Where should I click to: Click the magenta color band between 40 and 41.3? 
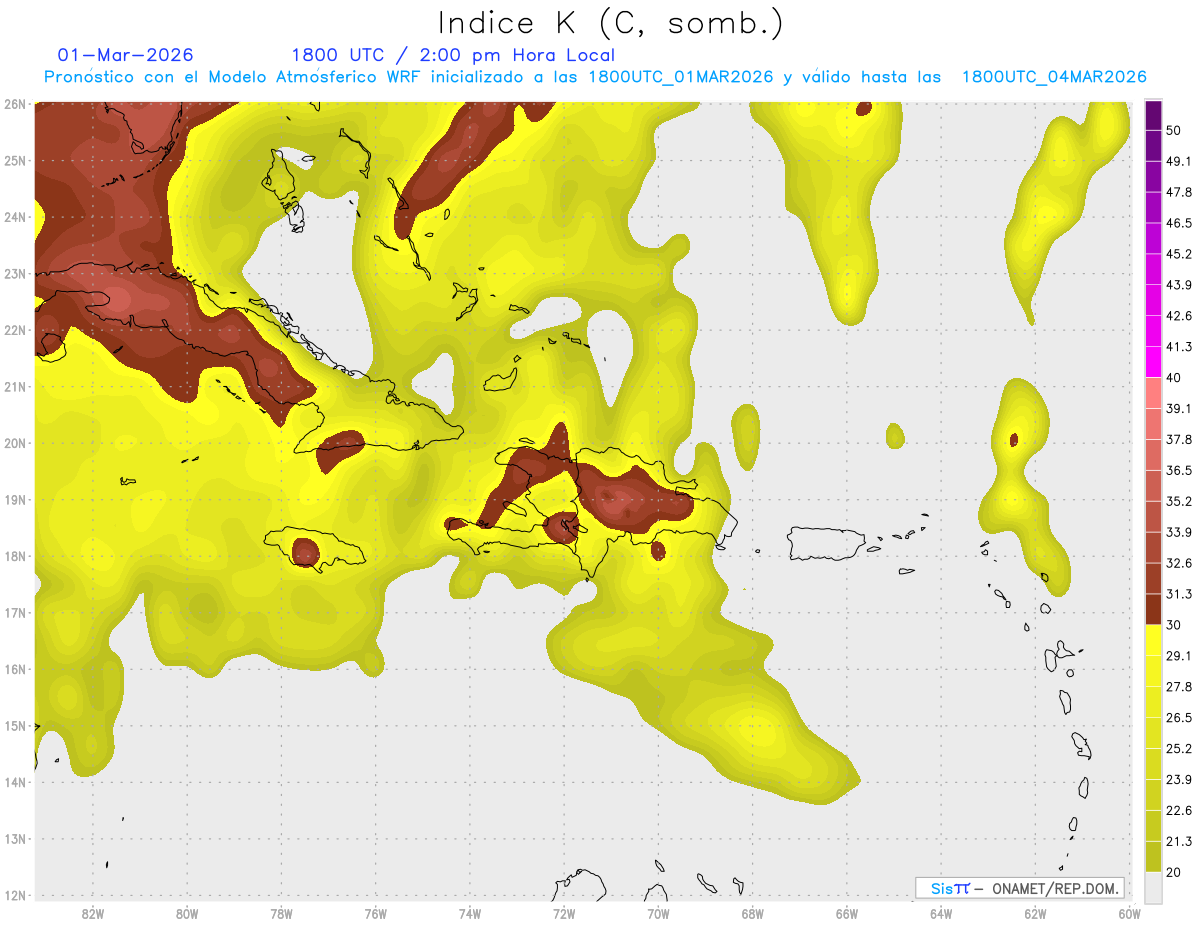click(1153, 362)
